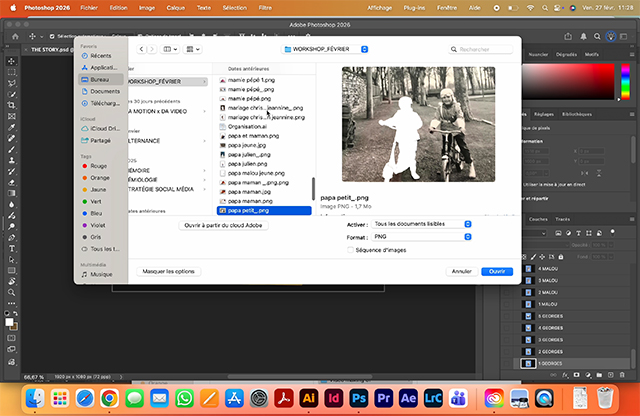Switch to the Bibliothèques tab

coord(577,114)
